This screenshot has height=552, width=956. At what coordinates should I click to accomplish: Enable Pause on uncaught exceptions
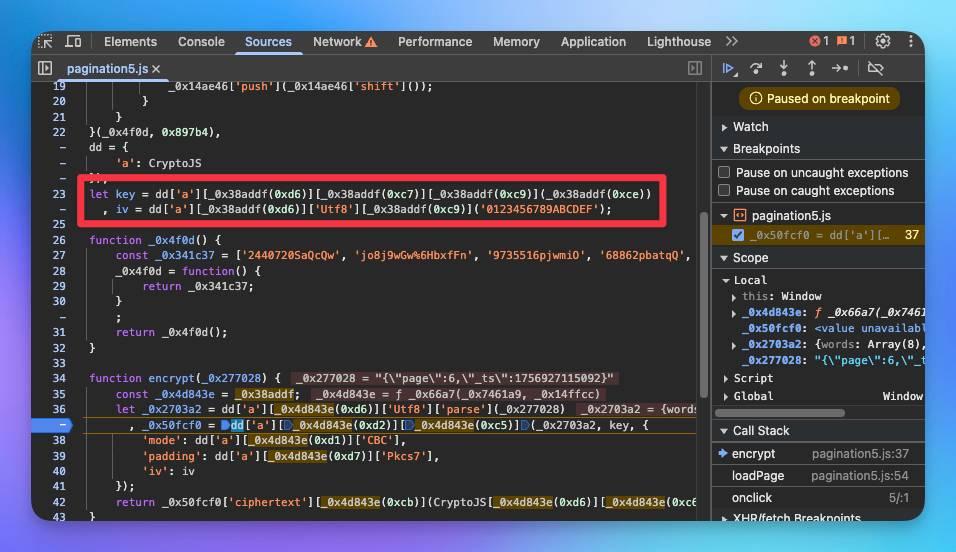pyautogui.click(x=724, y=172)
